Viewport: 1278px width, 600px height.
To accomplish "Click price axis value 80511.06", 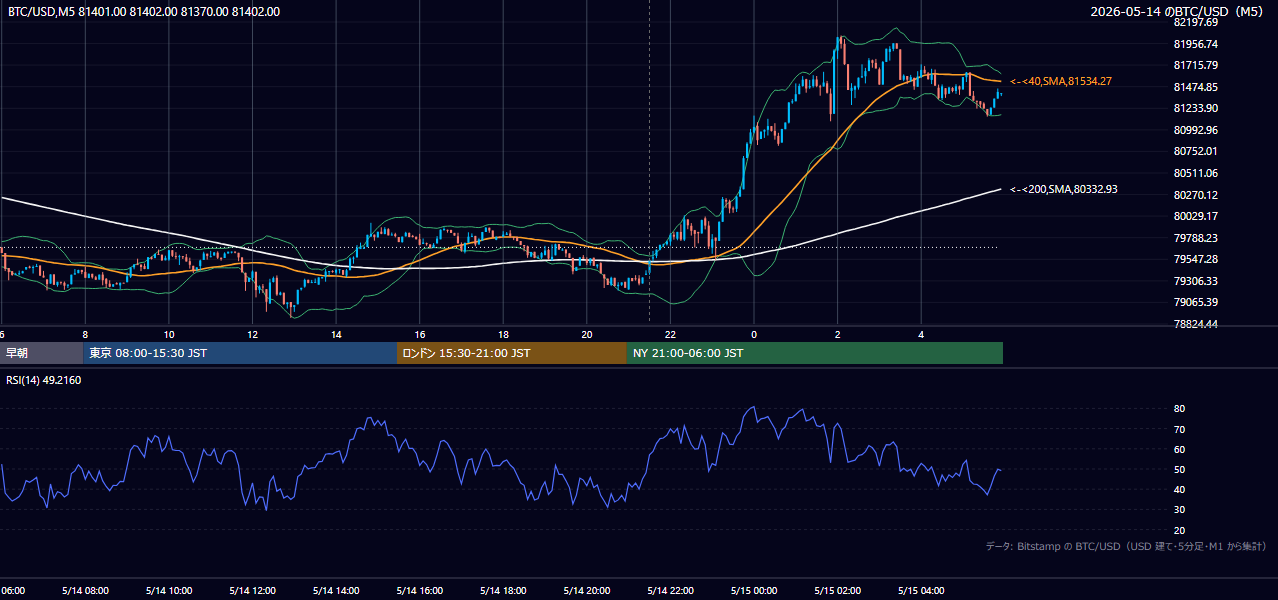I will 1195,173.
